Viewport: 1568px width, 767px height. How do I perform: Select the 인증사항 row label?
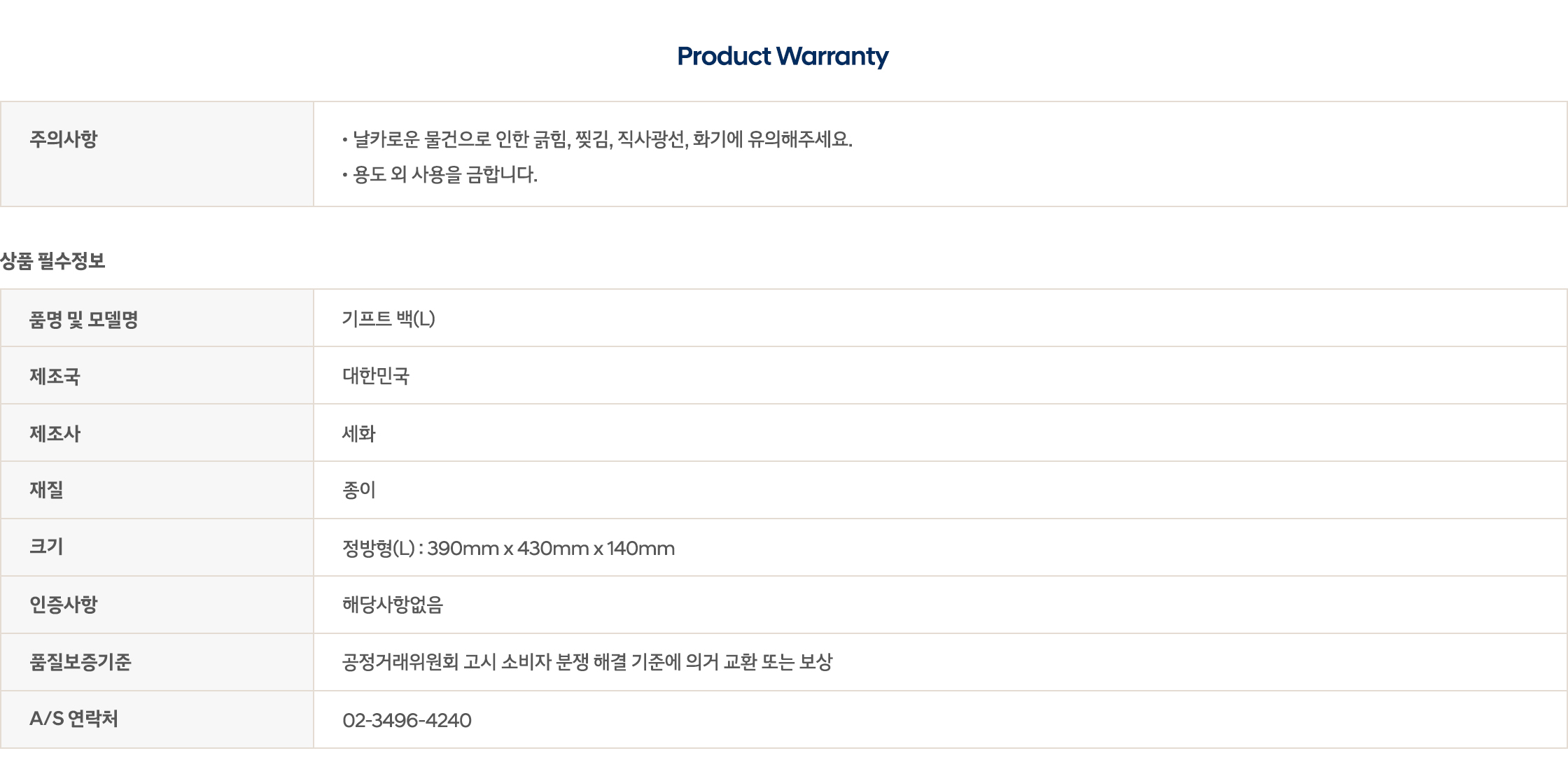coord(63,605)
